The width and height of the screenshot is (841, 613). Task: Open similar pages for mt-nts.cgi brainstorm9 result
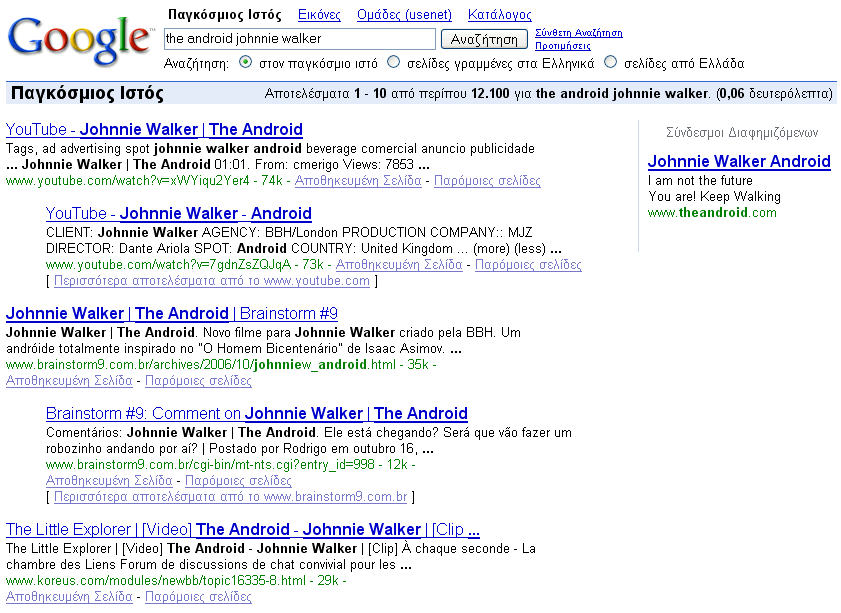pyautogui.click(x=238, y=481)
